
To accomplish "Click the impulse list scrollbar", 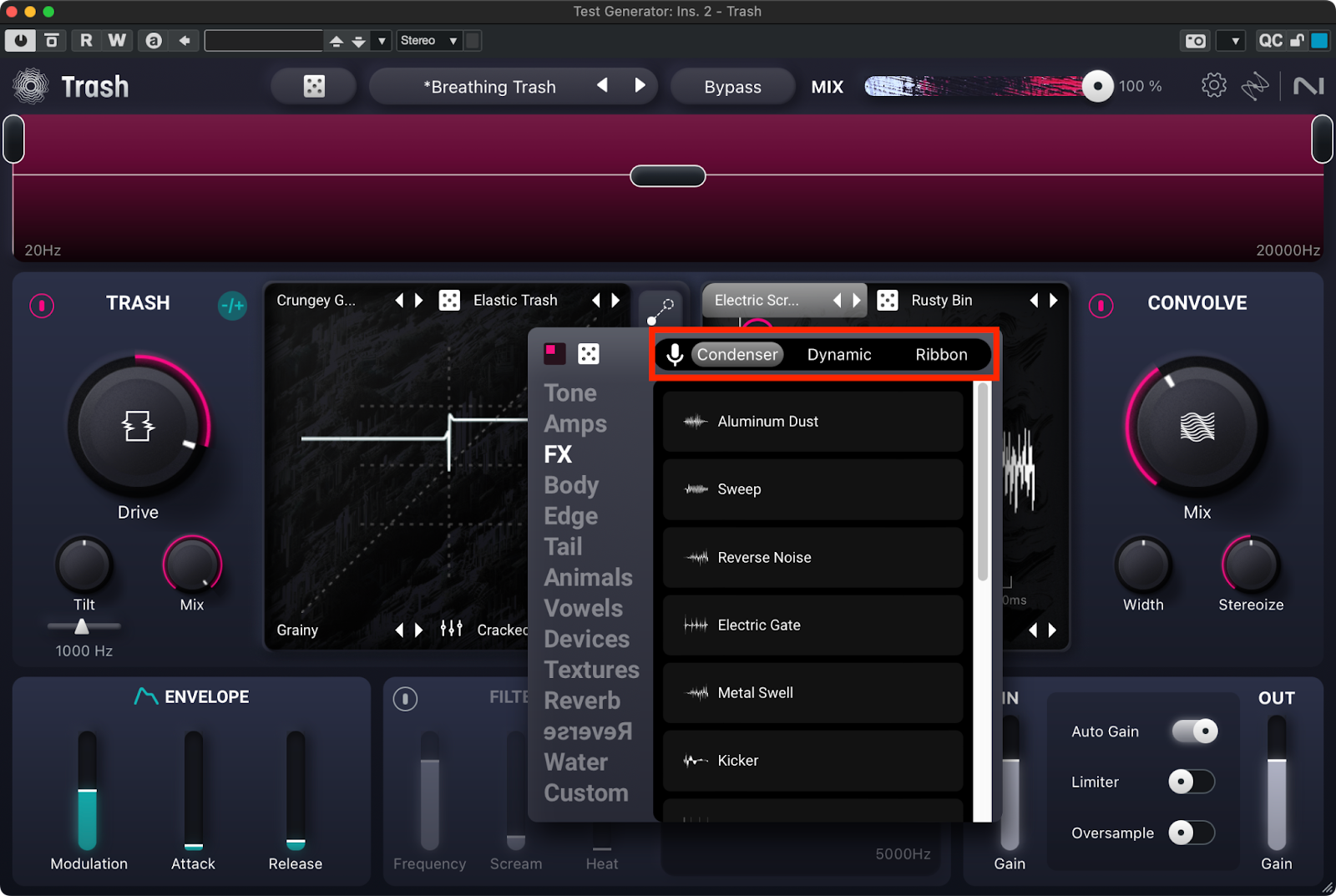I will click(x=983, y=483).
